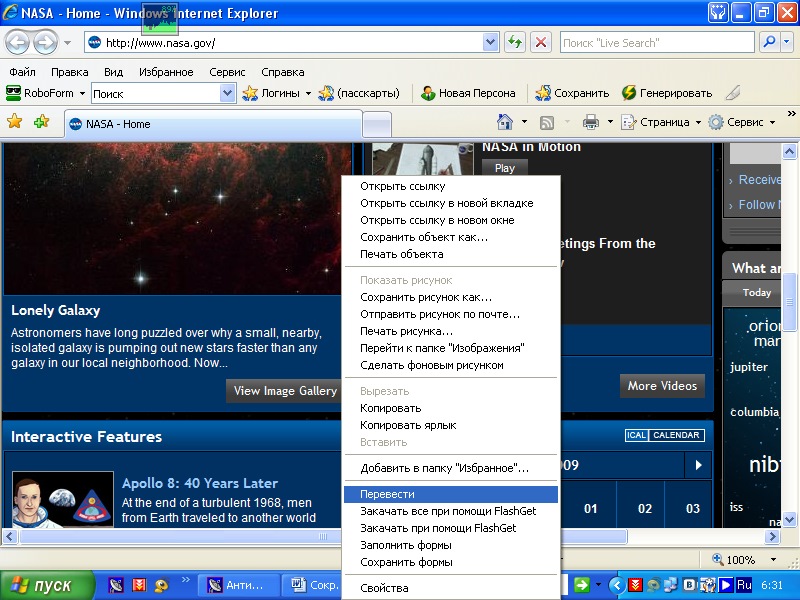The image size is (800, 600).
Task: Click the pencil icon on RoboForm toolbar
Action: [733, 93]
